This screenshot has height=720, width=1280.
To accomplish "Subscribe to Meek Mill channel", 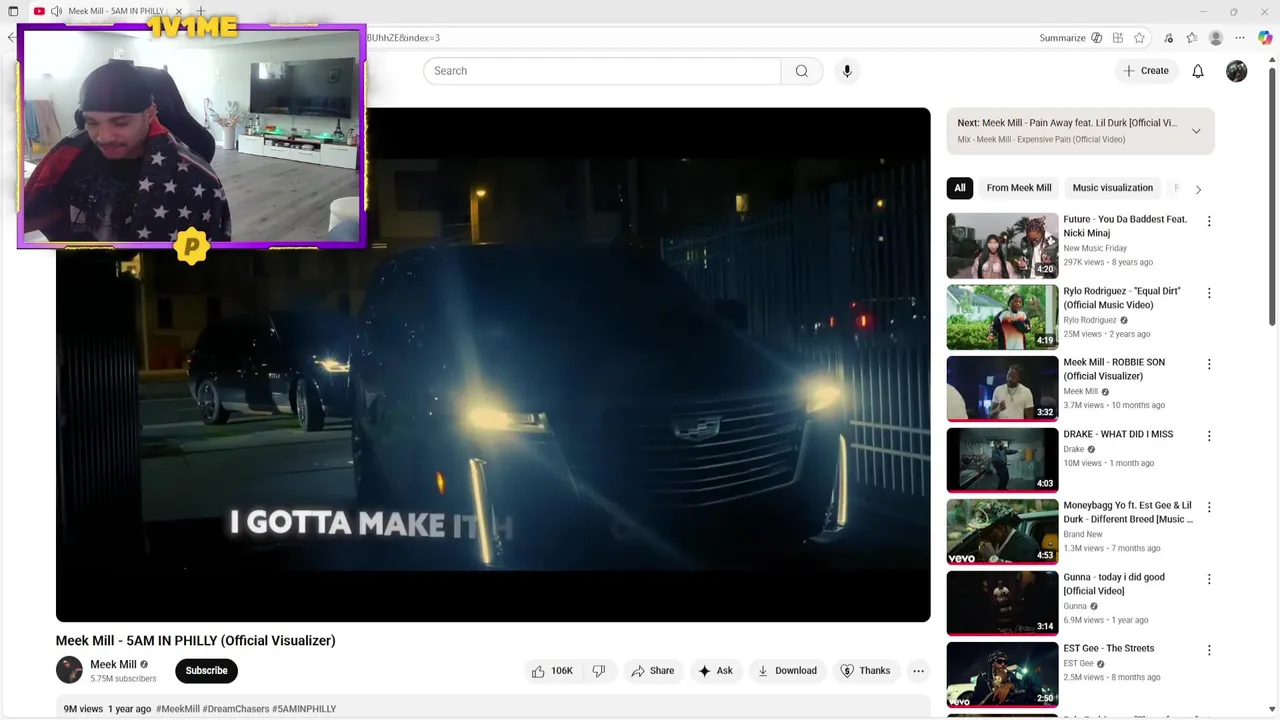I will coord(206,671).
